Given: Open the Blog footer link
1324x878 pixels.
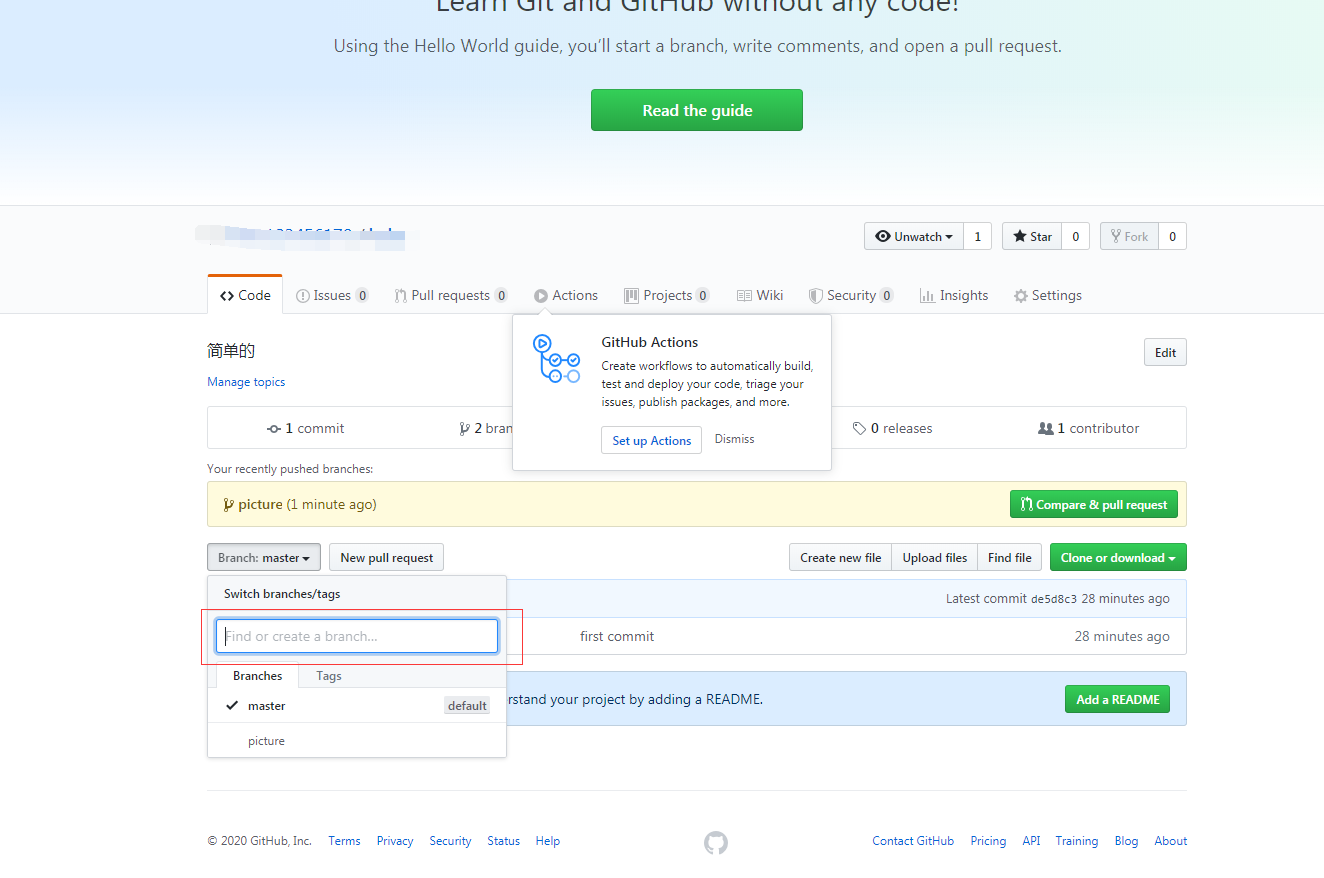Looking at the screenshot, I should (1126, 841).
